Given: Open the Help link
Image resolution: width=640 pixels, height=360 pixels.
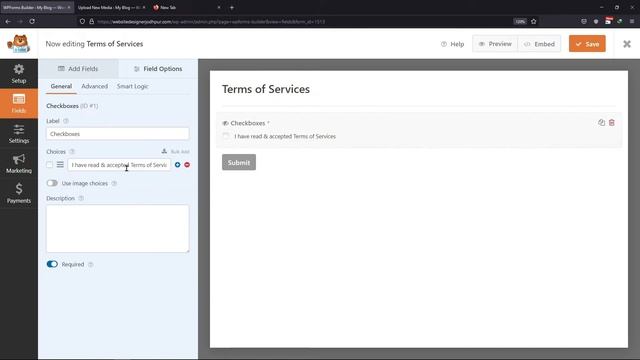Looking at the screenshot, I should click(x=453, y=44).
